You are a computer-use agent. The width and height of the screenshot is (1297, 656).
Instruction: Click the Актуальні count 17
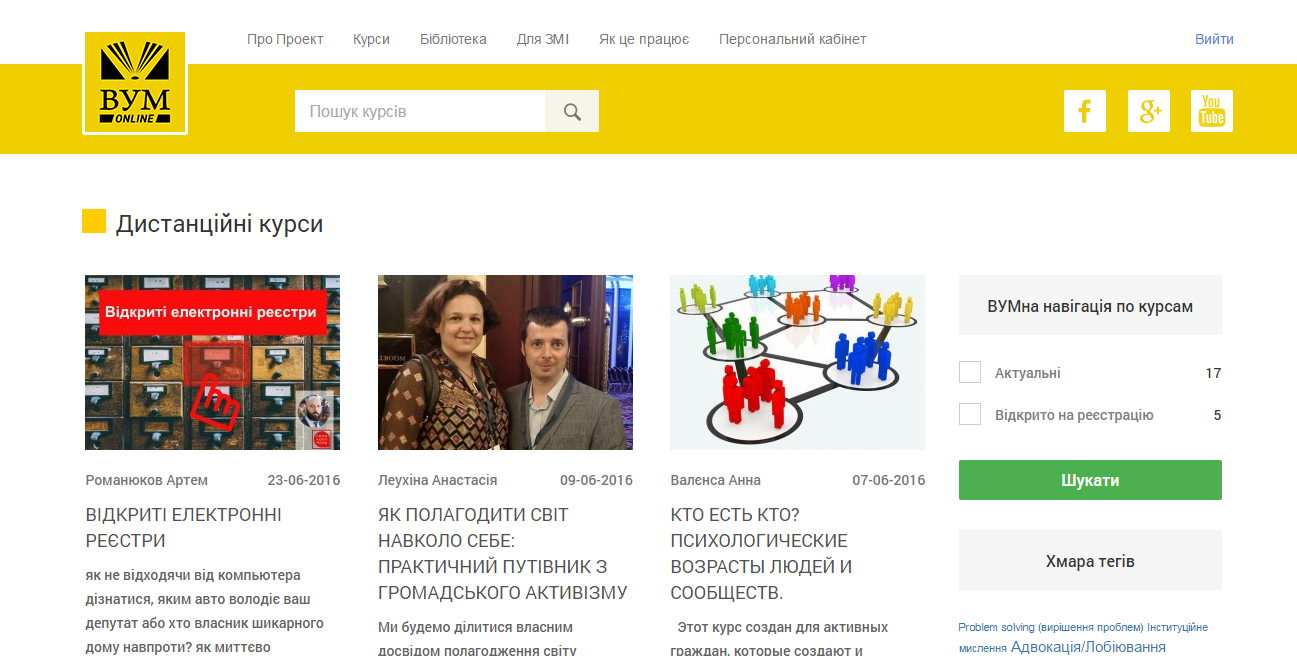point(1213,373)
